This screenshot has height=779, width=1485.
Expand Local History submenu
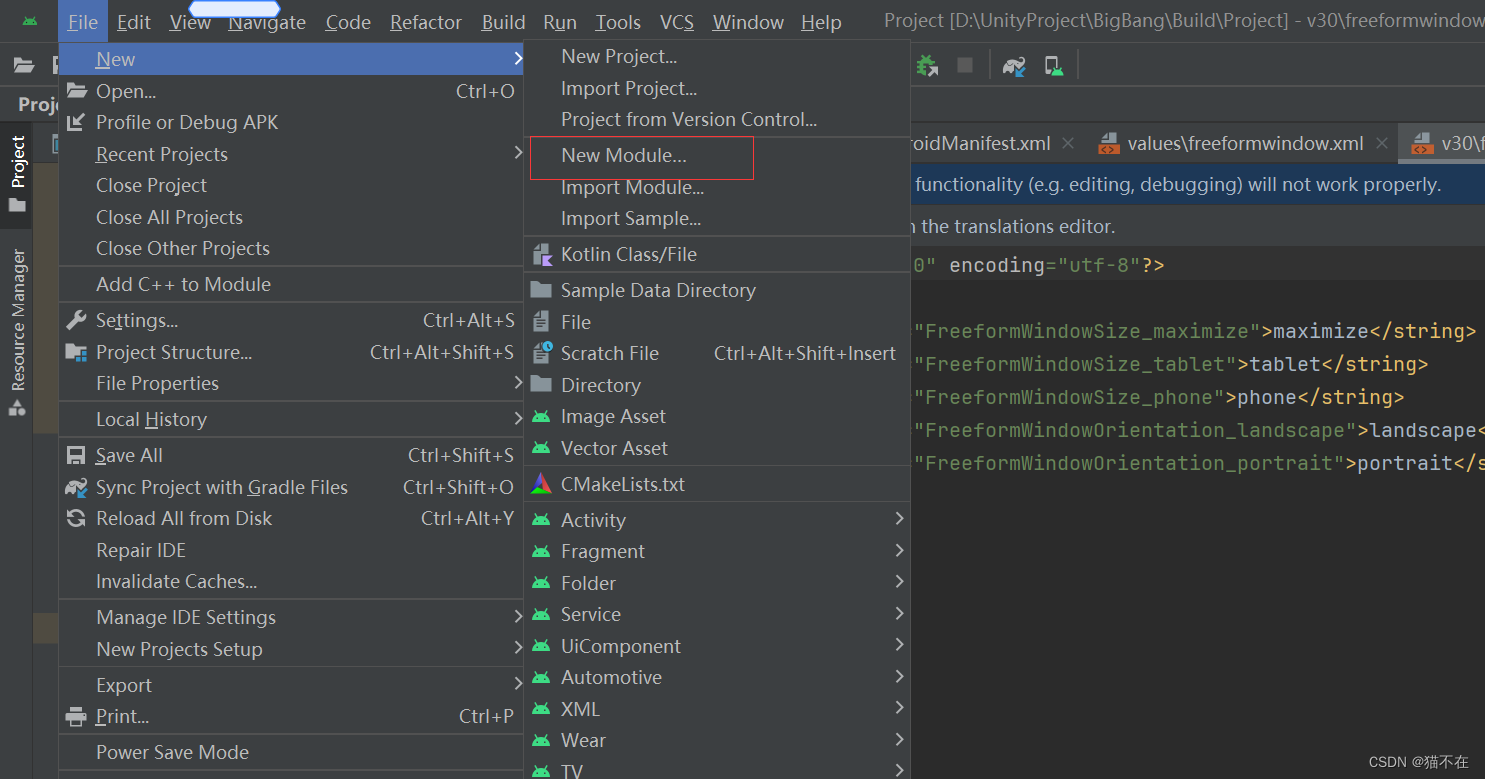(x=292, y=419)
